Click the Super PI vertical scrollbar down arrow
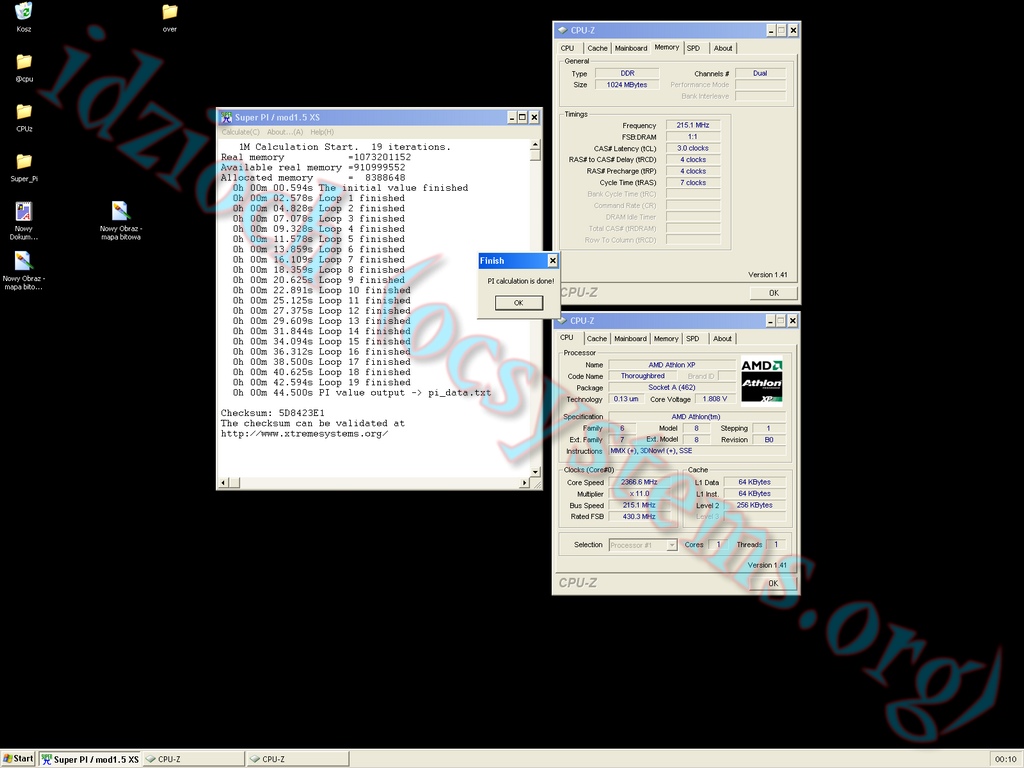This screenshot has width=1024, height=768. point(536,472)
